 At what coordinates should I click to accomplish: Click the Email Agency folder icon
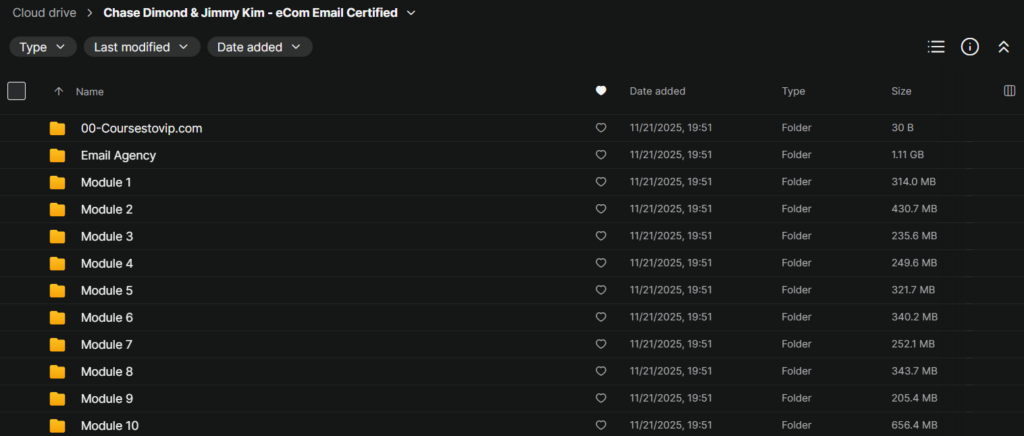[58, 156]
